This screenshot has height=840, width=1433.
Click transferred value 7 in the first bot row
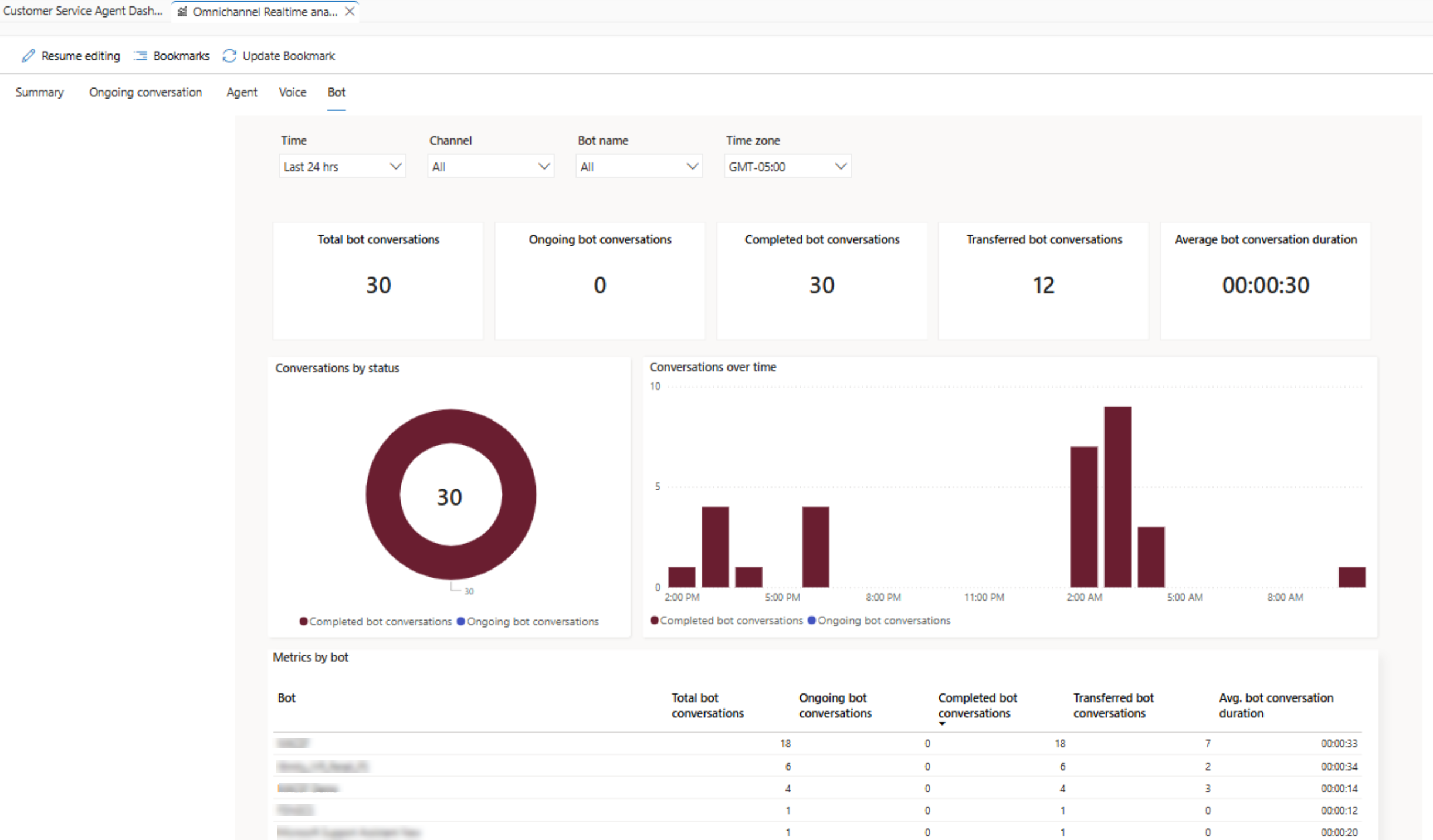tap(1208, 744)
